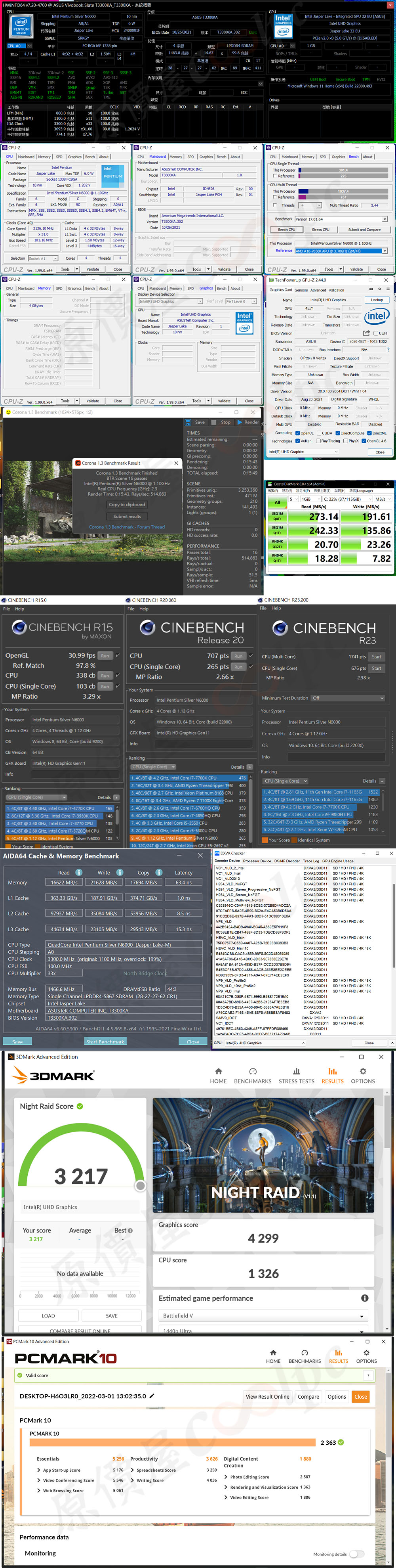Screen dimensions: 396x1568
Task: Toggle Reference checkbox under CPU Single Thread
Action: [275, 176]
